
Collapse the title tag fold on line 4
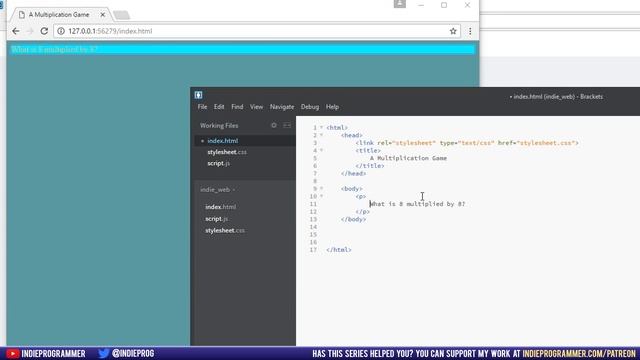[x=321, y=150]
